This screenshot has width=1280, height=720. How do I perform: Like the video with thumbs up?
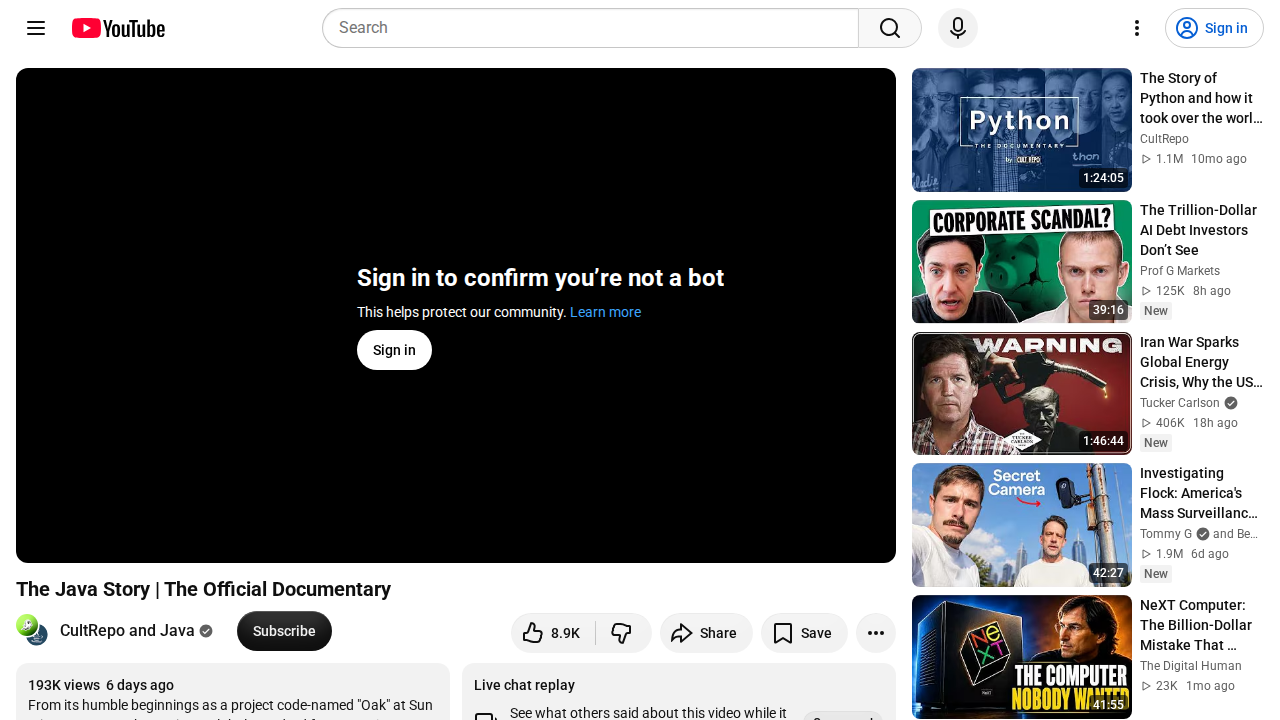(553, 633)
